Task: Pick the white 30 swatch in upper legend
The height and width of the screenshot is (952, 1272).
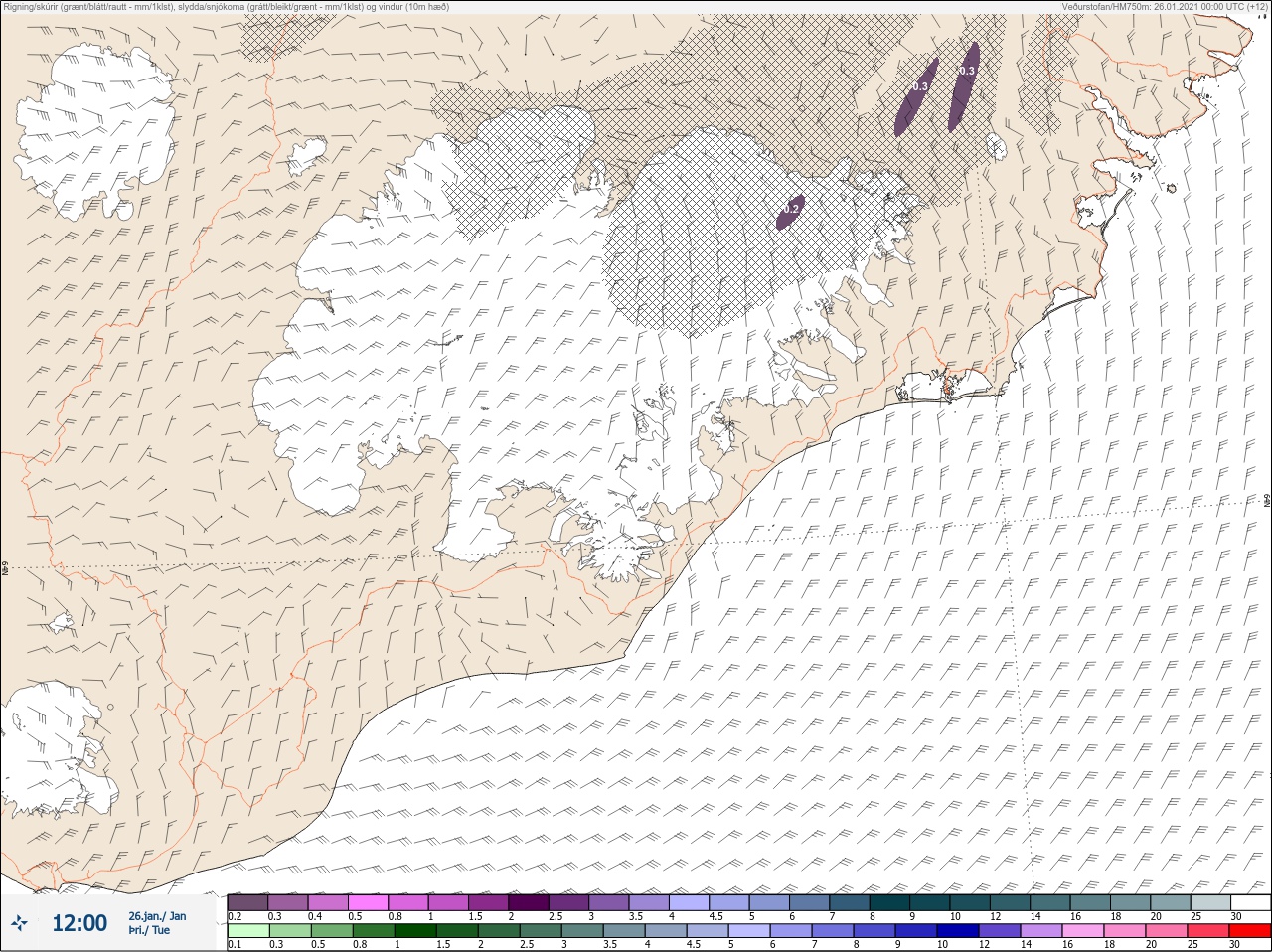Action: pyautogui.click(x=1251, y=902)
